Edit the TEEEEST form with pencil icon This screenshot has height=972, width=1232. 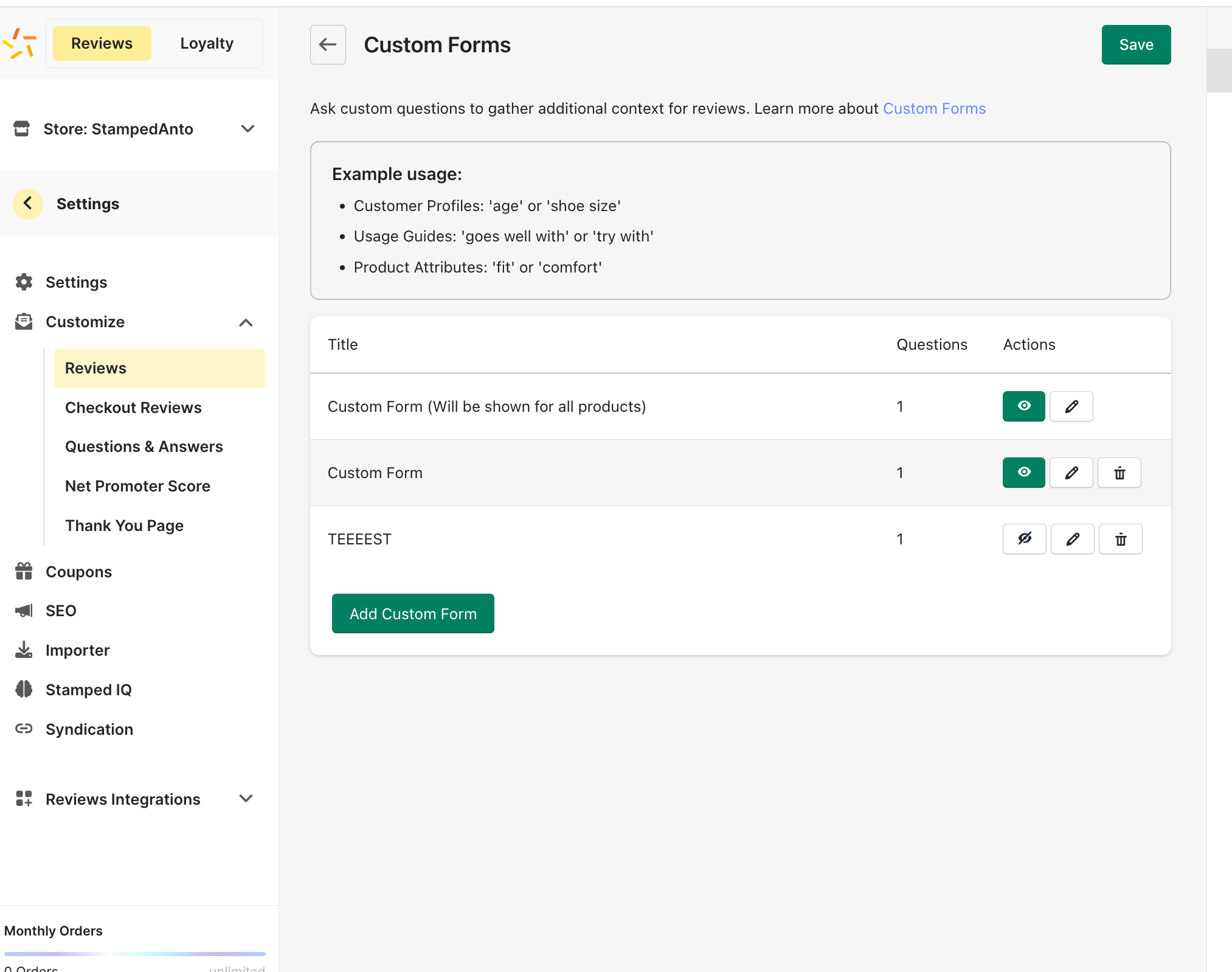[1072, 539]
